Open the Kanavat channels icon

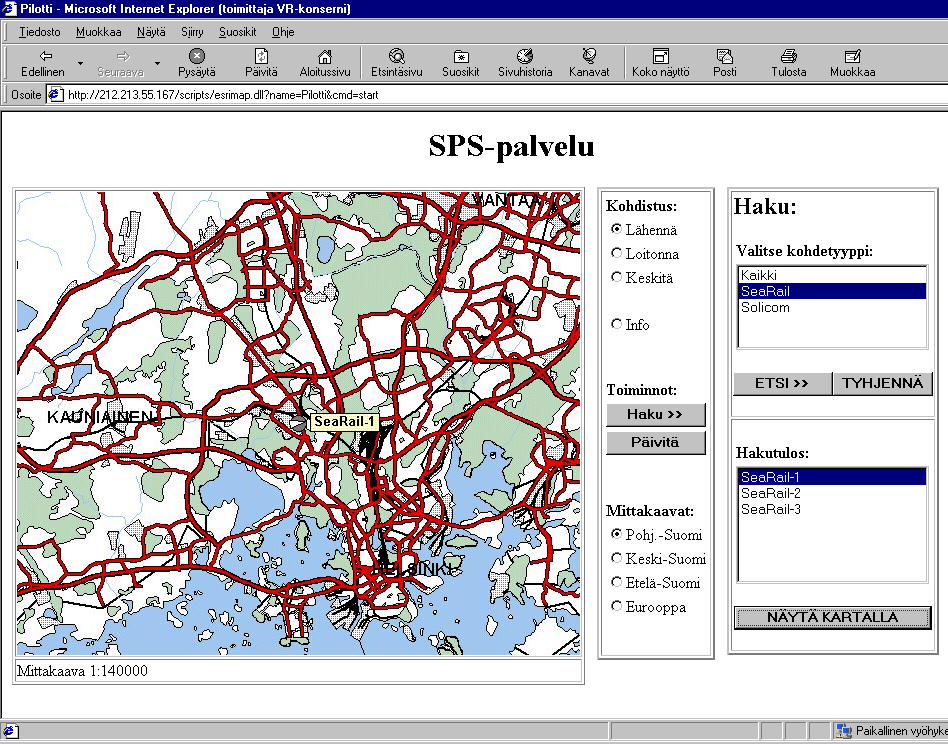589,56
